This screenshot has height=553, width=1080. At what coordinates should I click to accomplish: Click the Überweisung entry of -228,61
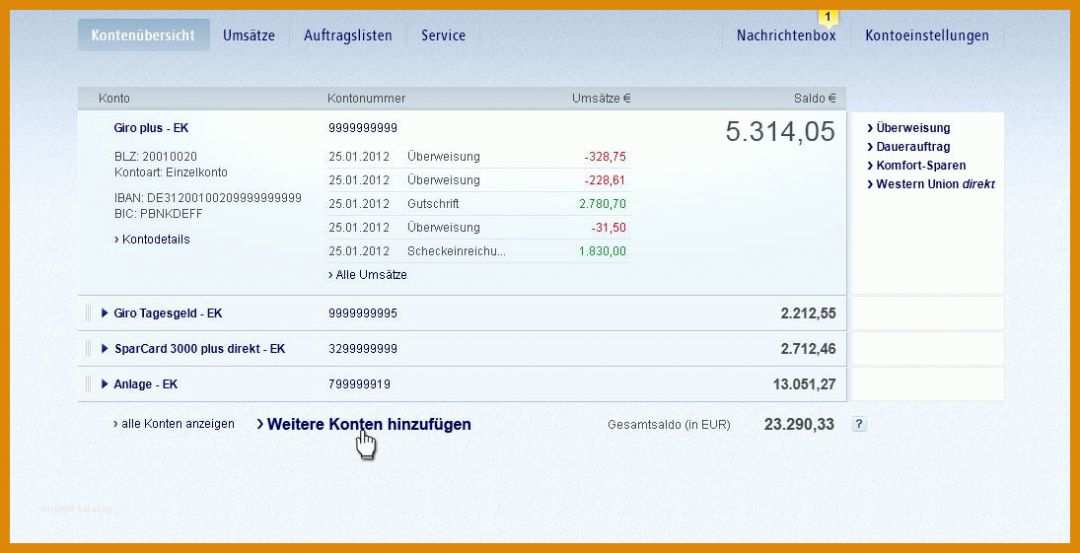coord(479,180)
